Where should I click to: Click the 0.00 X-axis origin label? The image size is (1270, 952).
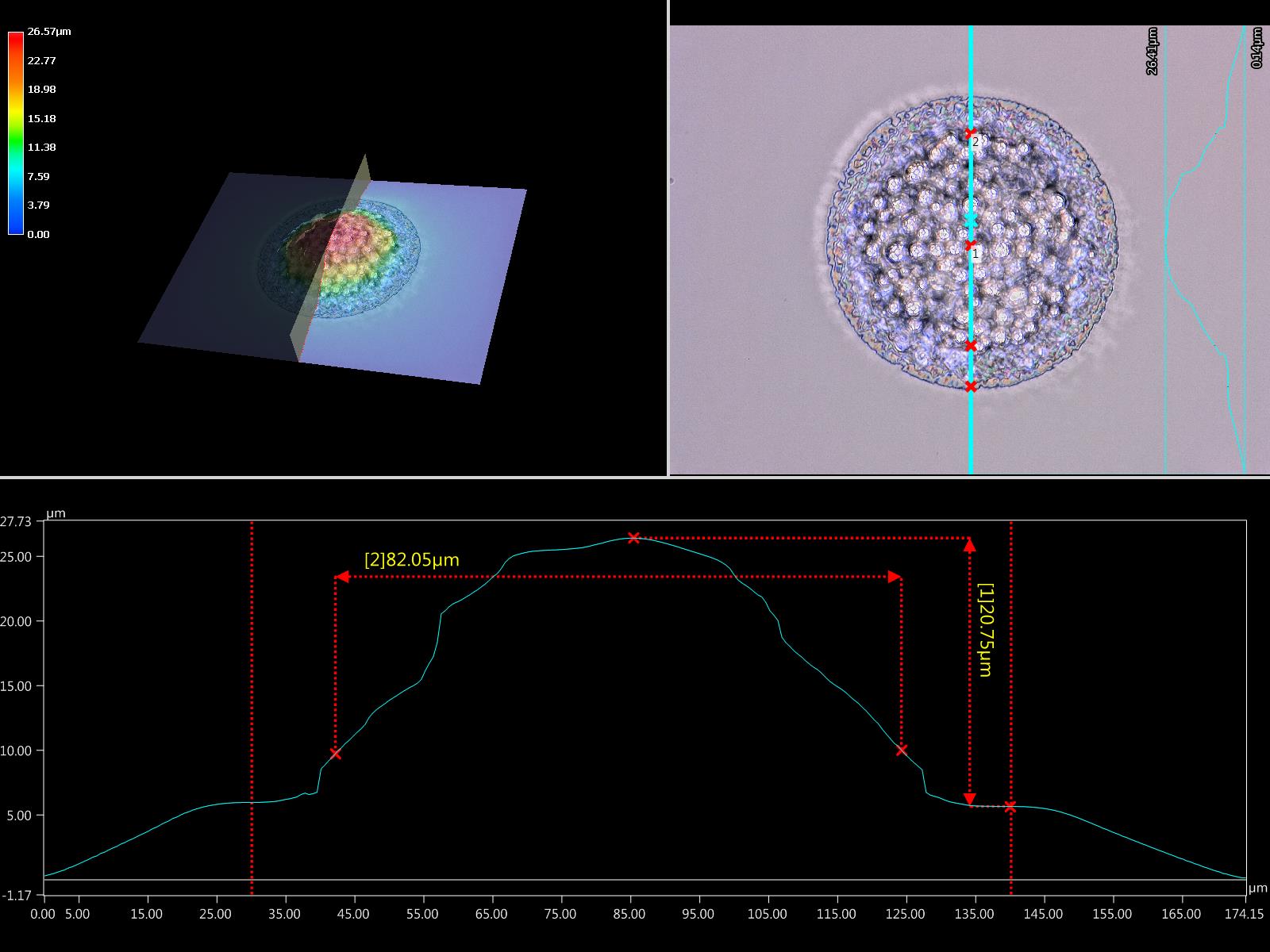point(43,914)
